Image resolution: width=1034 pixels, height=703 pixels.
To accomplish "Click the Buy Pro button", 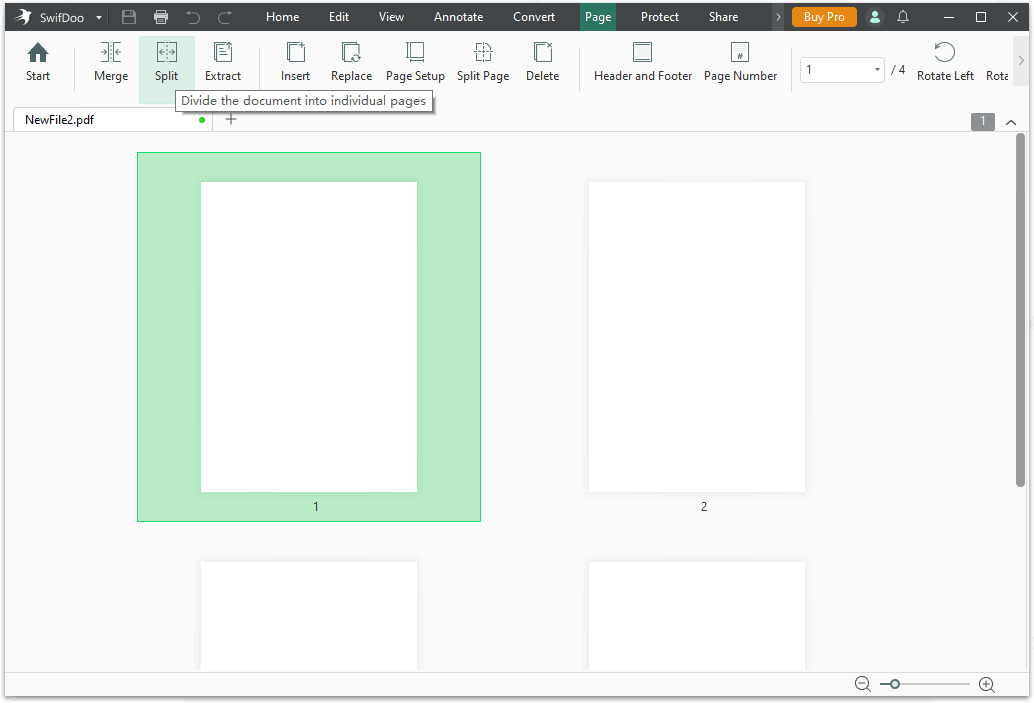I will click(823, 16).
